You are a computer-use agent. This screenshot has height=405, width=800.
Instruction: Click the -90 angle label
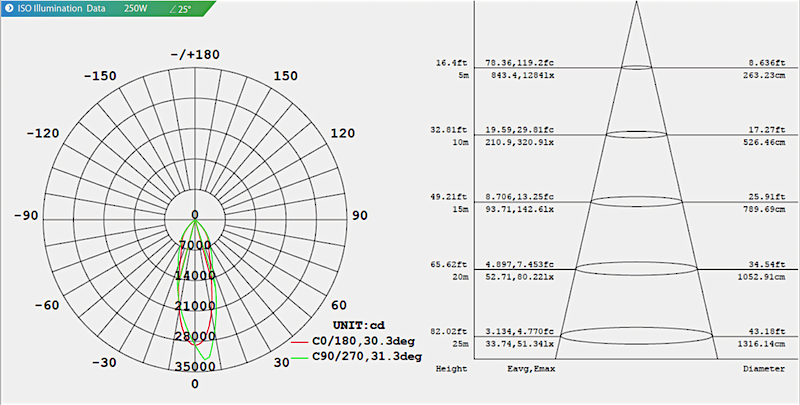point(26,216)
